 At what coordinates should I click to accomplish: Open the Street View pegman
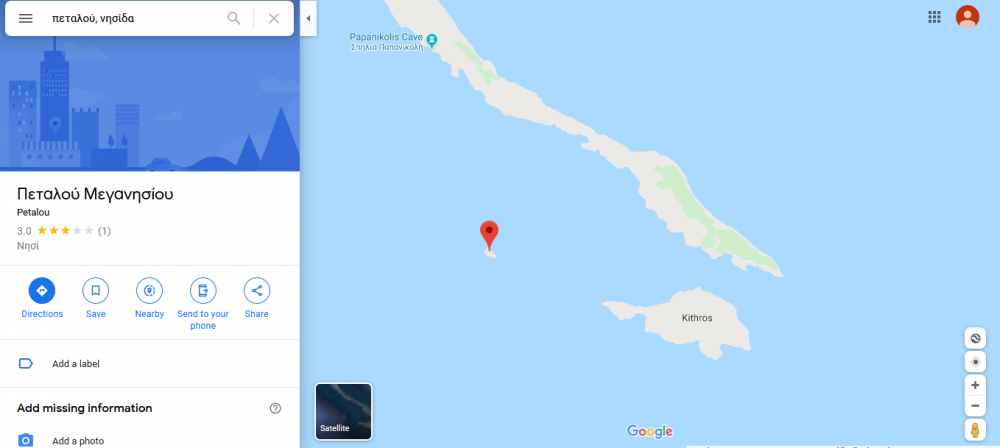(974, 431)
